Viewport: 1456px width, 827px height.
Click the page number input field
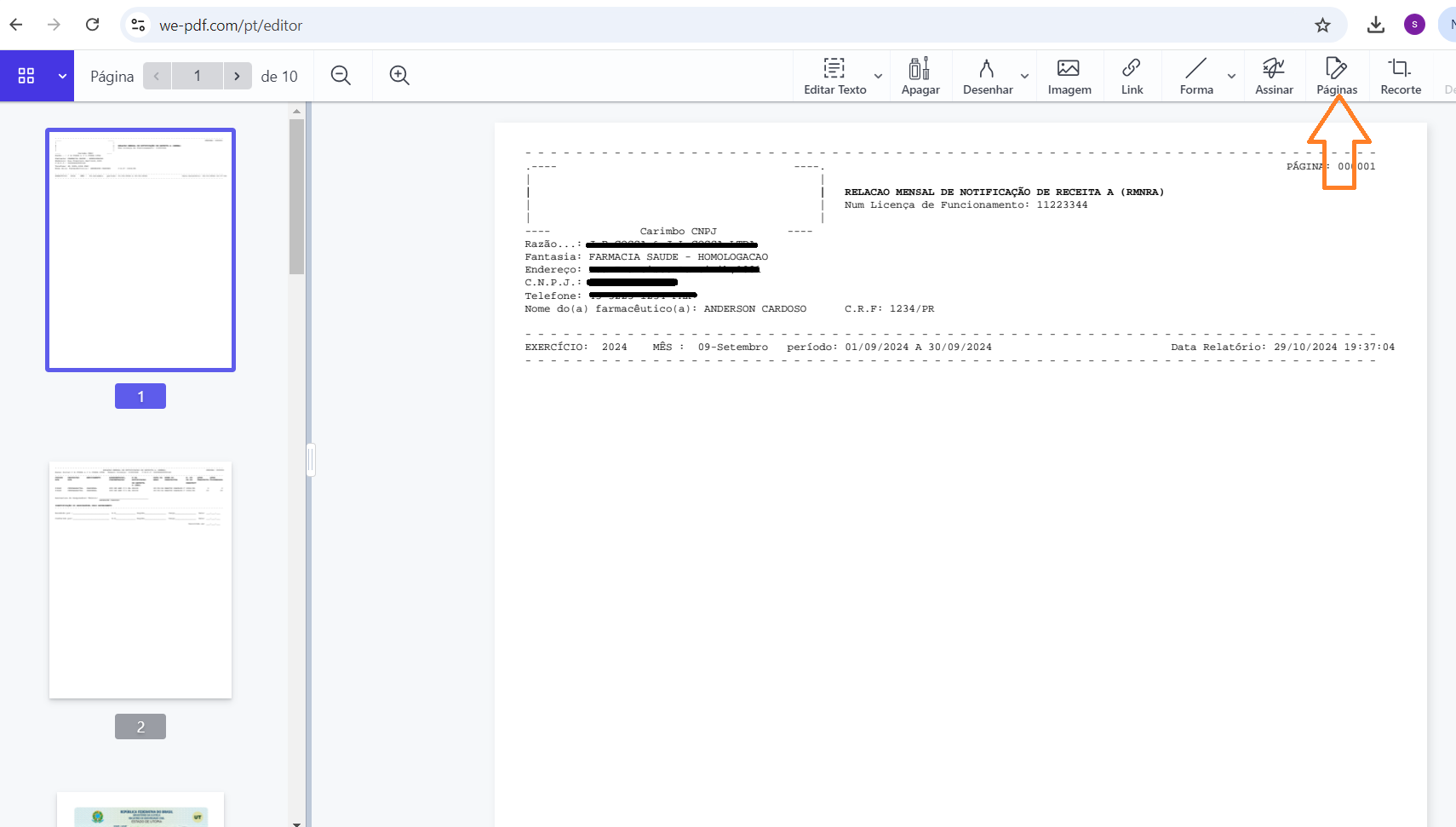(x=198, y=76)
